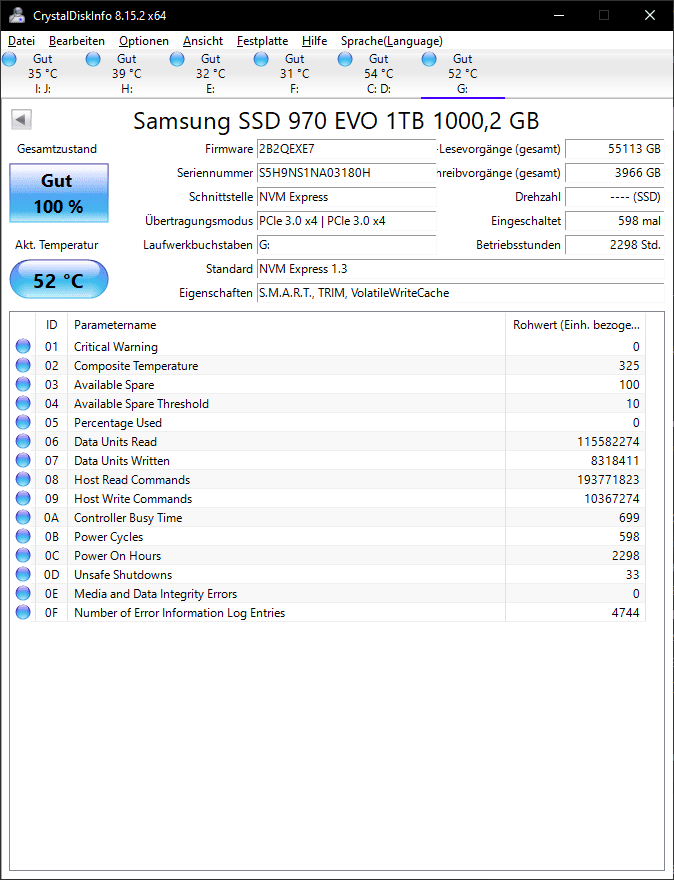
Task: Click the Parametername column header
Action: tap(286, 325)
